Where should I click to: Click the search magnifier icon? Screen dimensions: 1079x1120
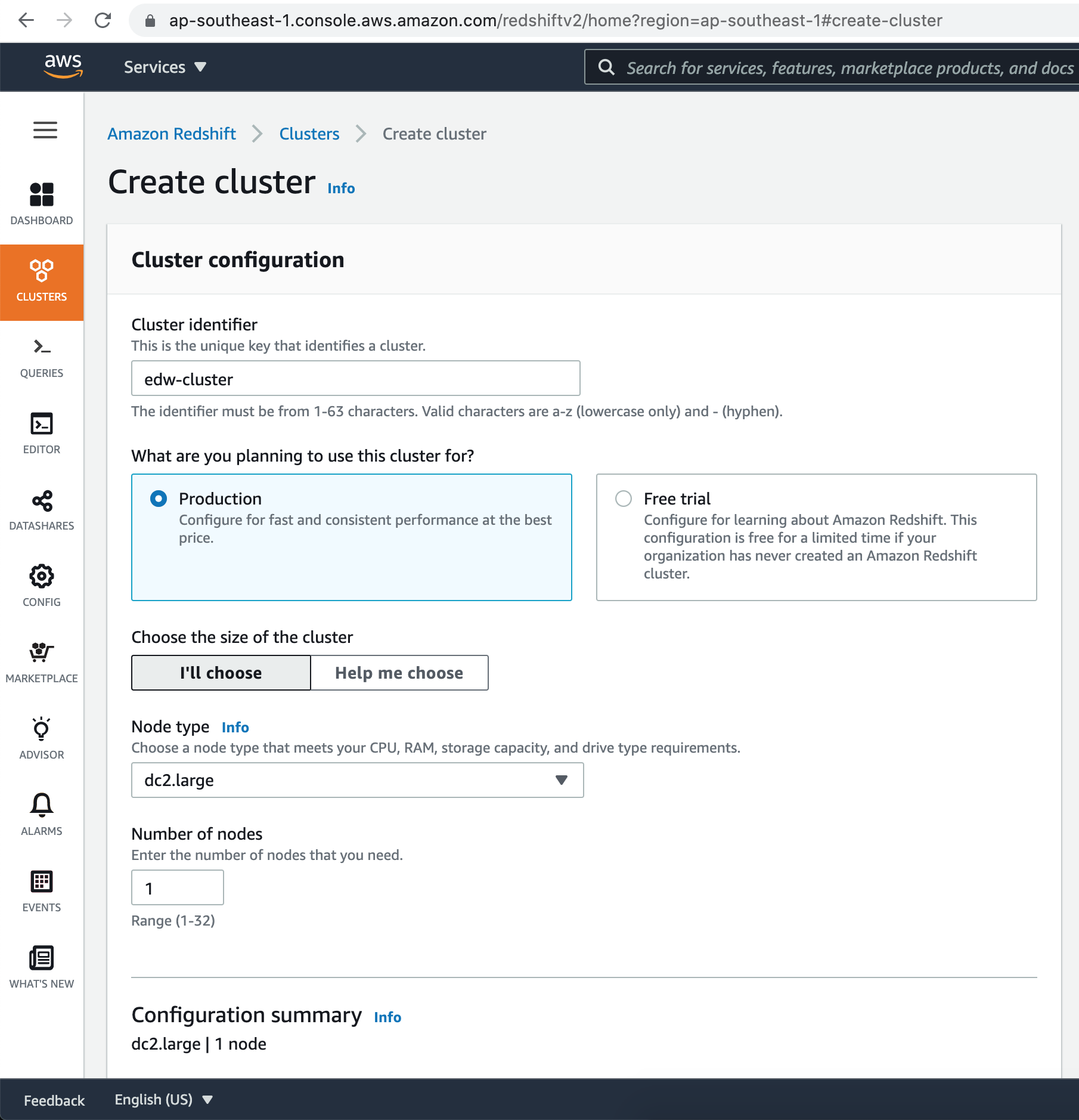(606, 67)
